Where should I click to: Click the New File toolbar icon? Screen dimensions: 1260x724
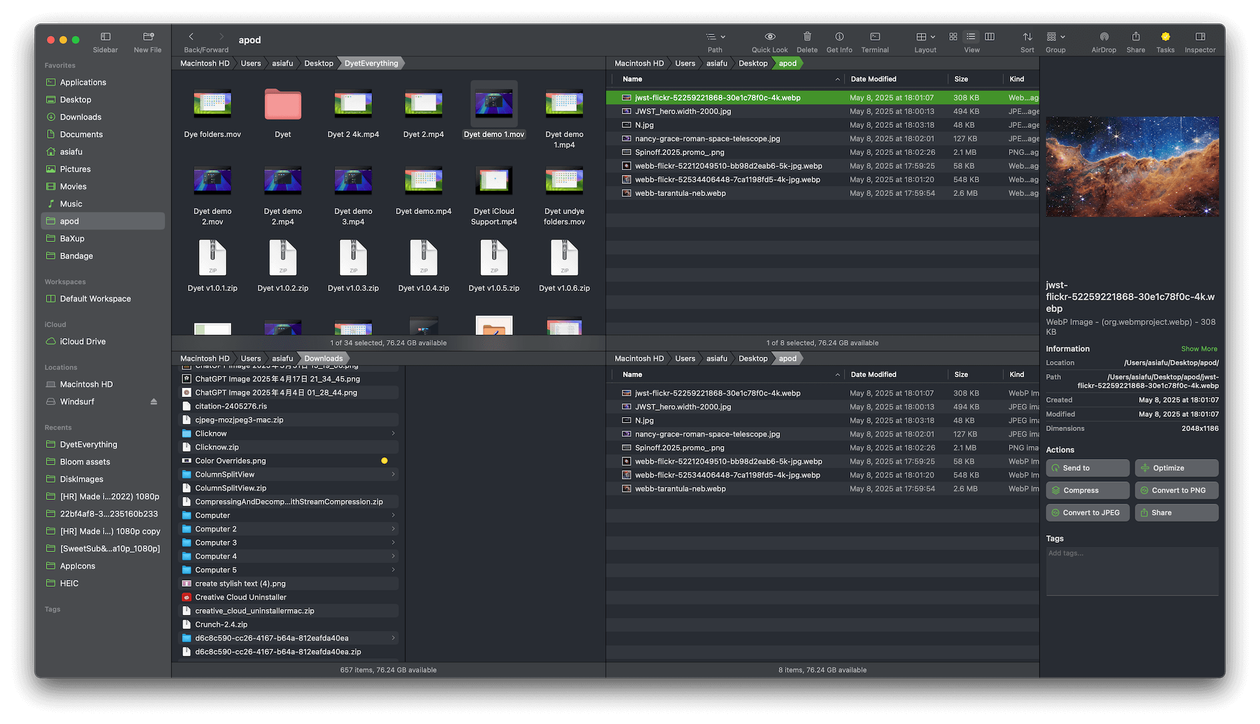[x=148, y=38]
